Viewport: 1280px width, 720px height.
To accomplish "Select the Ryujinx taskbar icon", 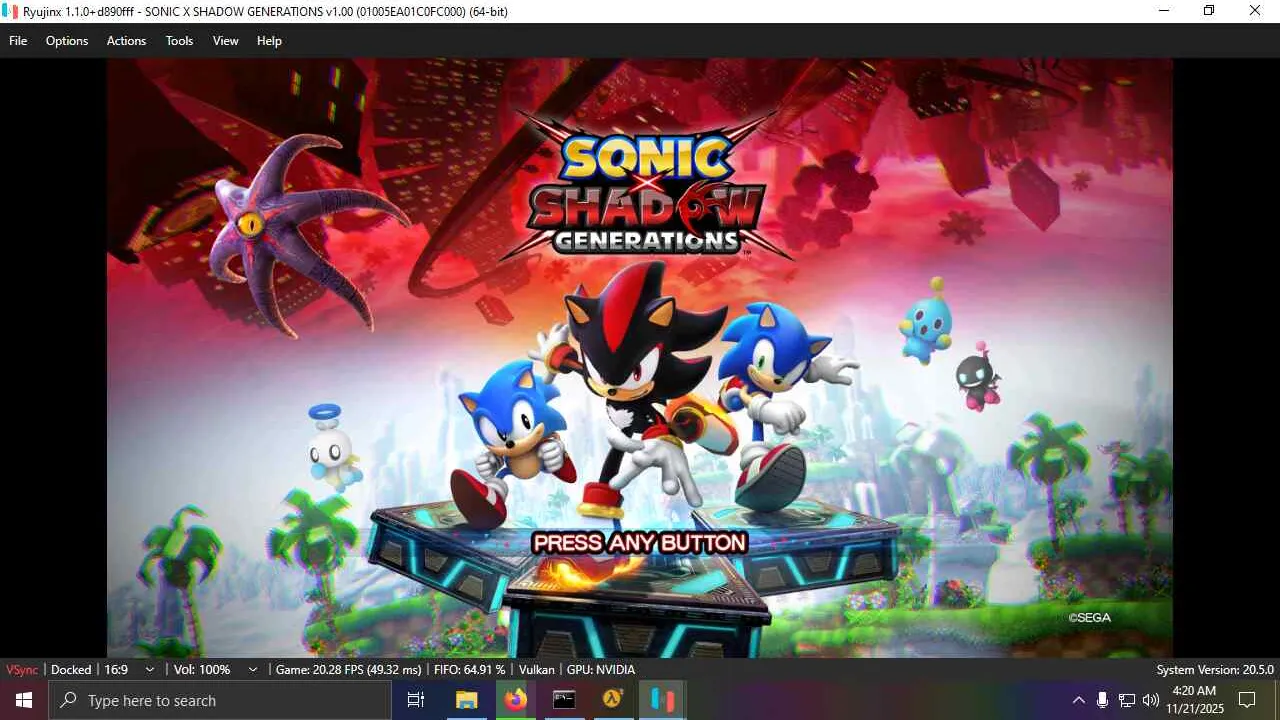I will point(662,700).
